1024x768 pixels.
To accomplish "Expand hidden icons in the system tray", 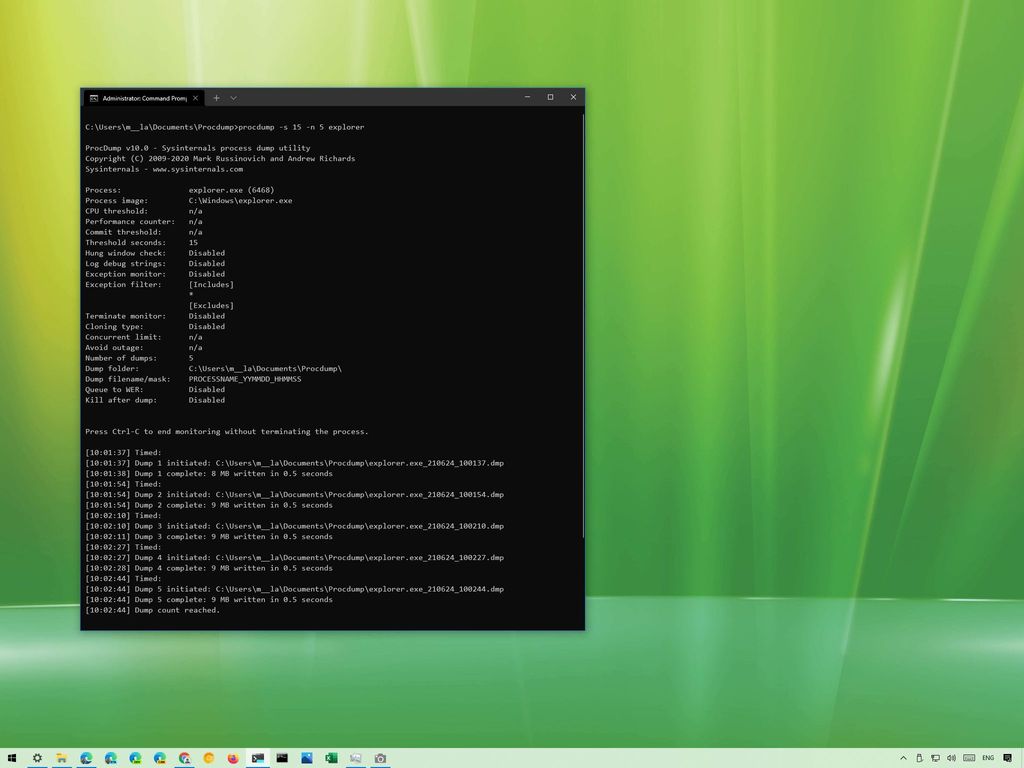I will pos(904,758).
